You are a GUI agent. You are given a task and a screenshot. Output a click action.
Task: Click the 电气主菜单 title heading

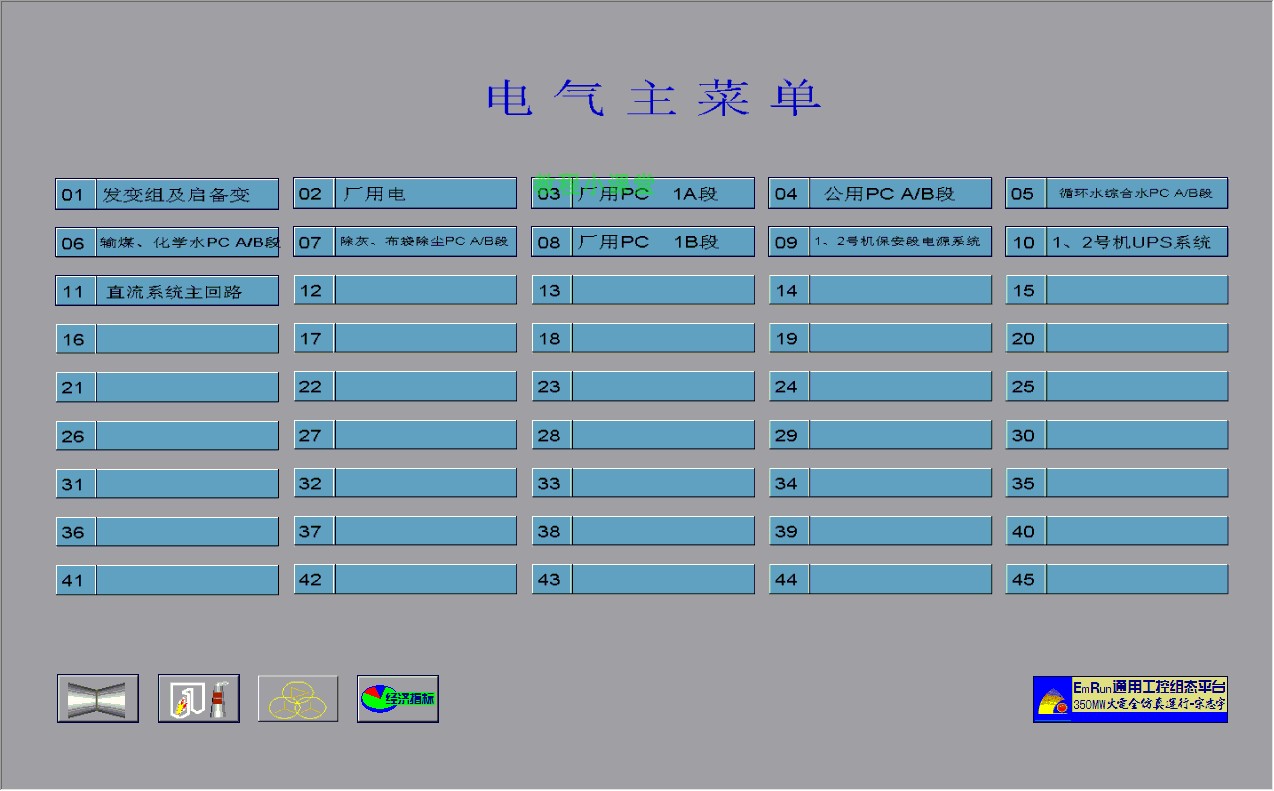click(654, 98)
